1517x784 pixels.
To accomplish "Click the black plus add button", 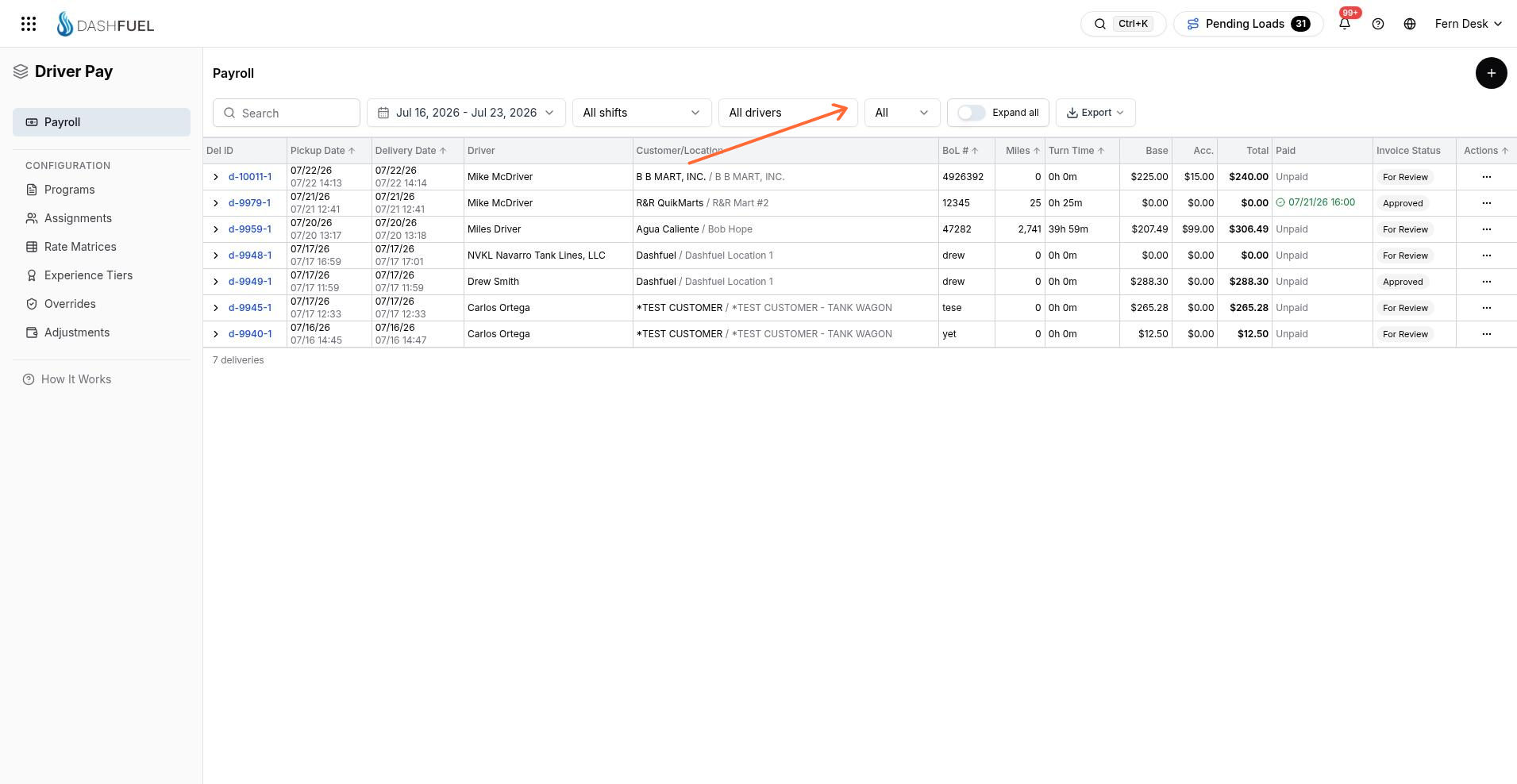I will point(1491,73).
